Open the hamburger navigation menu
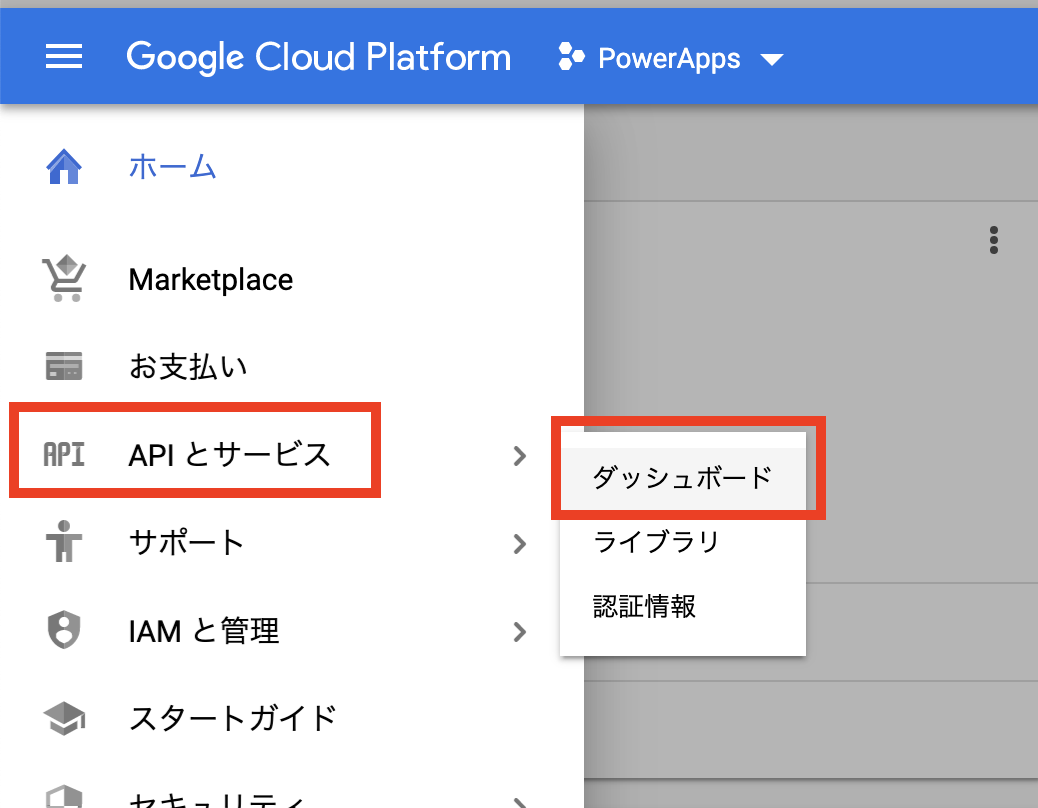 [x=64, y=57]
